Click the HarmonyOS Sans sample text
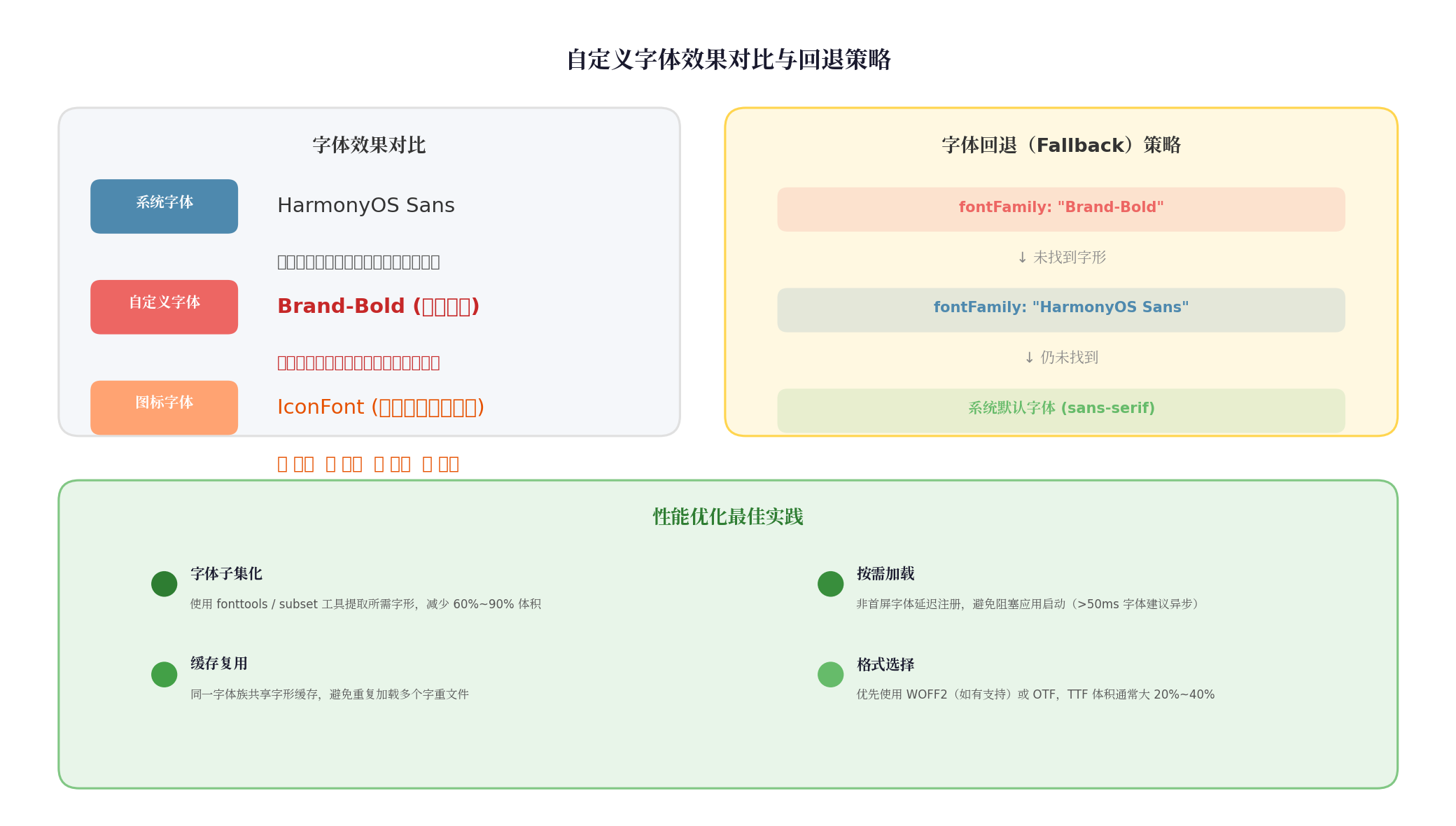This screenshot has width=1456, height=826. (366, 205)
